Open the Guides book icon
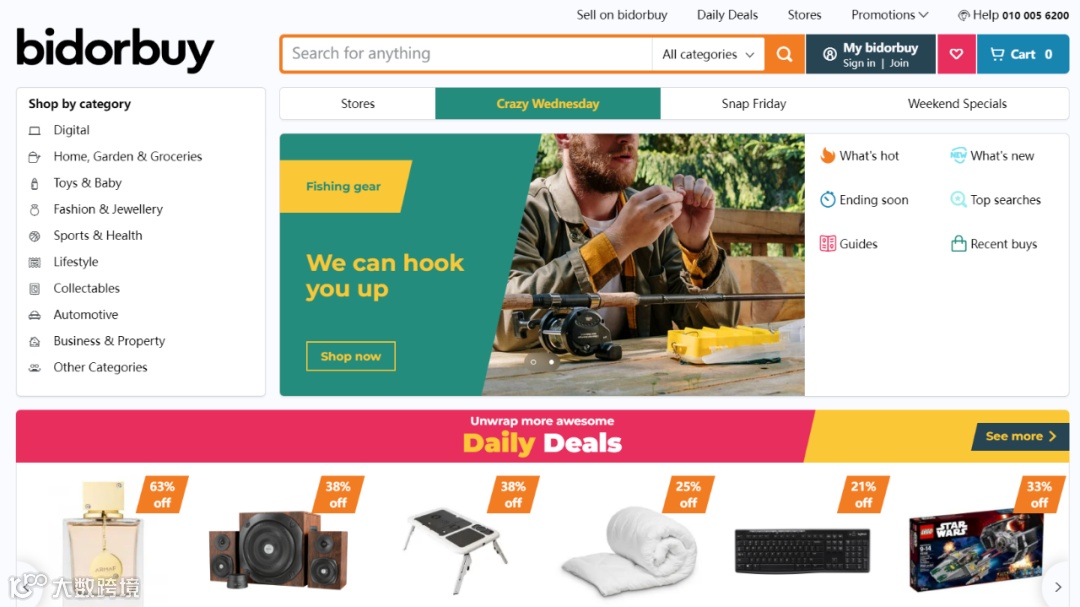1080x607 pixels. (x=827, y=243)
